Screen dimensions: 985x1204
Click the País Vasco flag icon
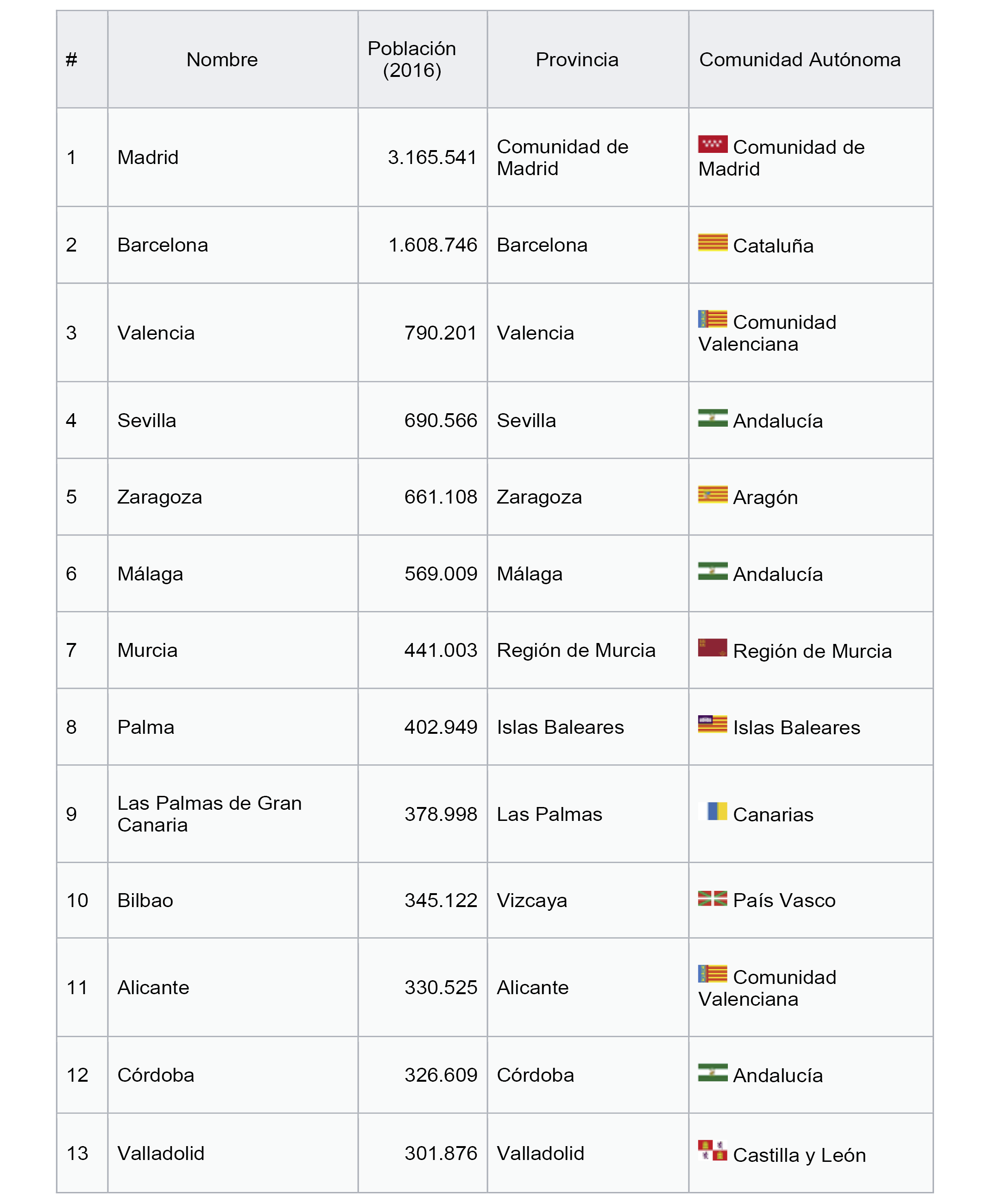click(x=712, y=898)
